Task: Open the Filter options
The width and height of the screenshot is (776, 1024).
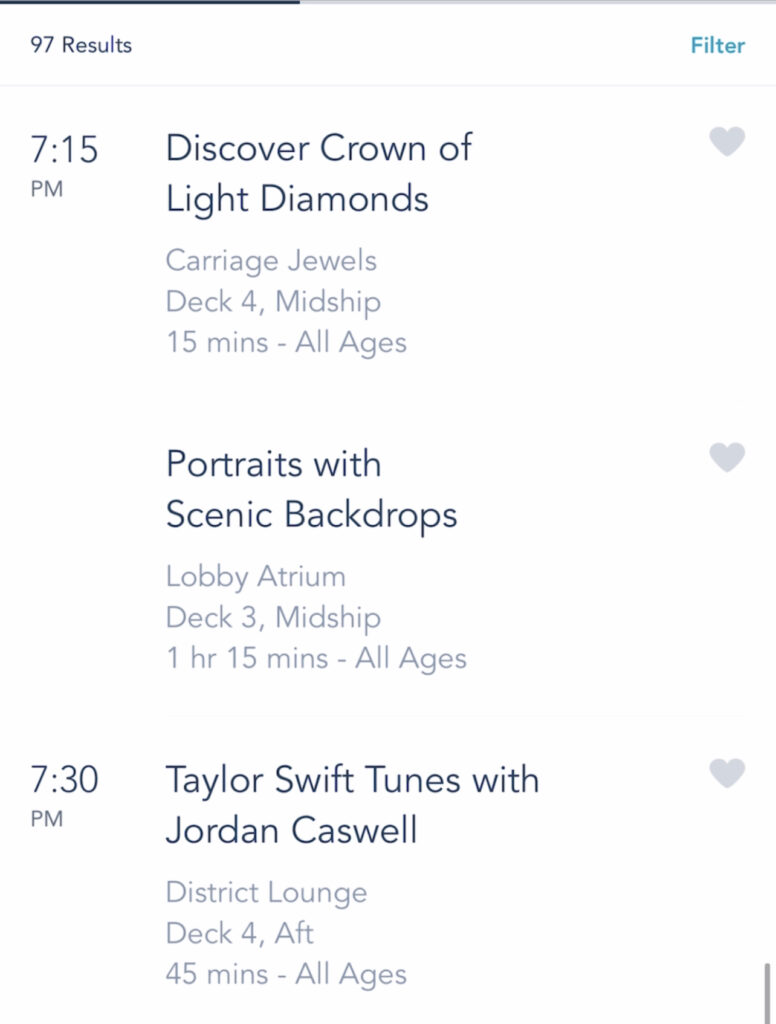Action: [717, 45]
